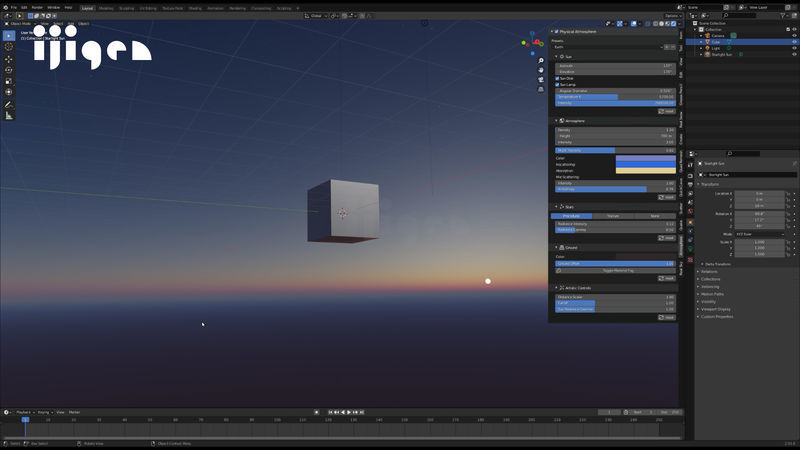The image size is (800, 450).
Task: Switch to the Shading workspace tab
Action: click(x=195, y=8)
